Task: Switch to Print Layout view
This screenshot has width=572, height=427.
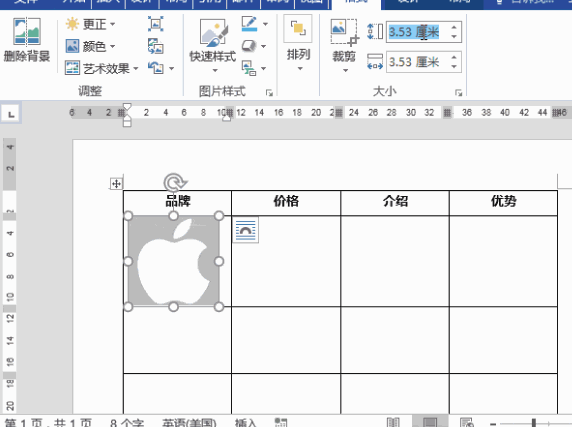Action: [x=430, y=422]
